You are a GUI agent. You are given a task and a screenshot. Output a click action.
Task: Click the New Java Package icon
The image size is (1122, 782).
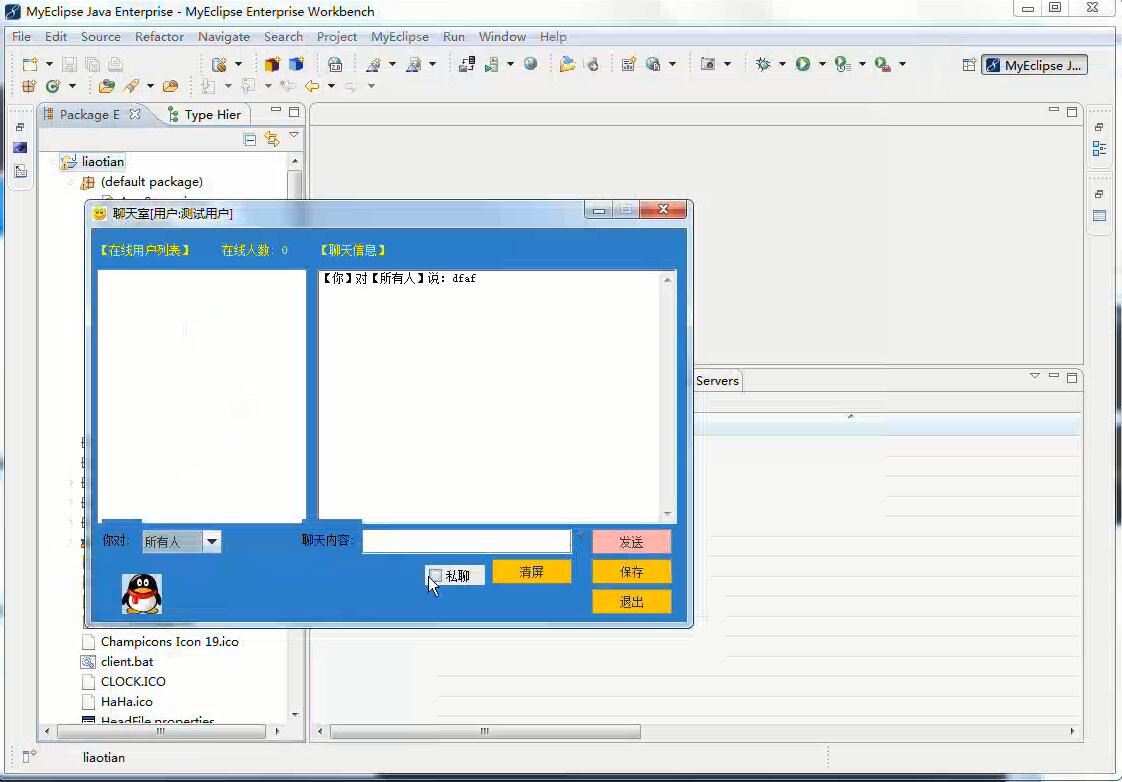[x=29, y=87]
